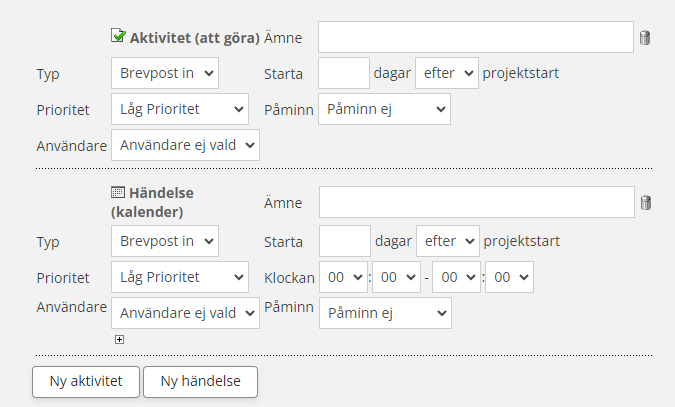Delete the Aktivitet row with trash icon
This screenshot has height=407, width=675.
coord(645,39)
